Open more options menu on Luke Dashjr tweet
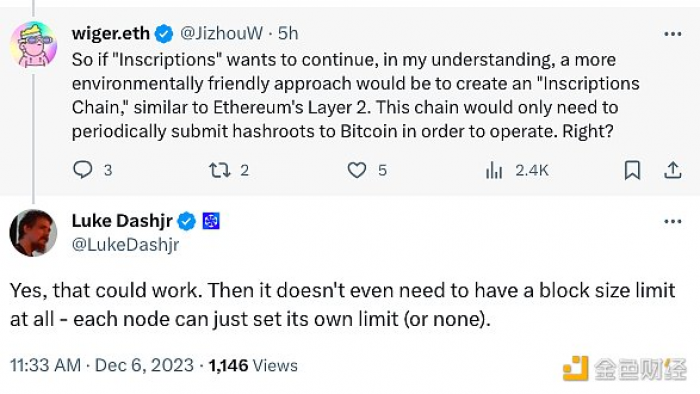Viewport: 700px width, 394px height. (672, 221)
